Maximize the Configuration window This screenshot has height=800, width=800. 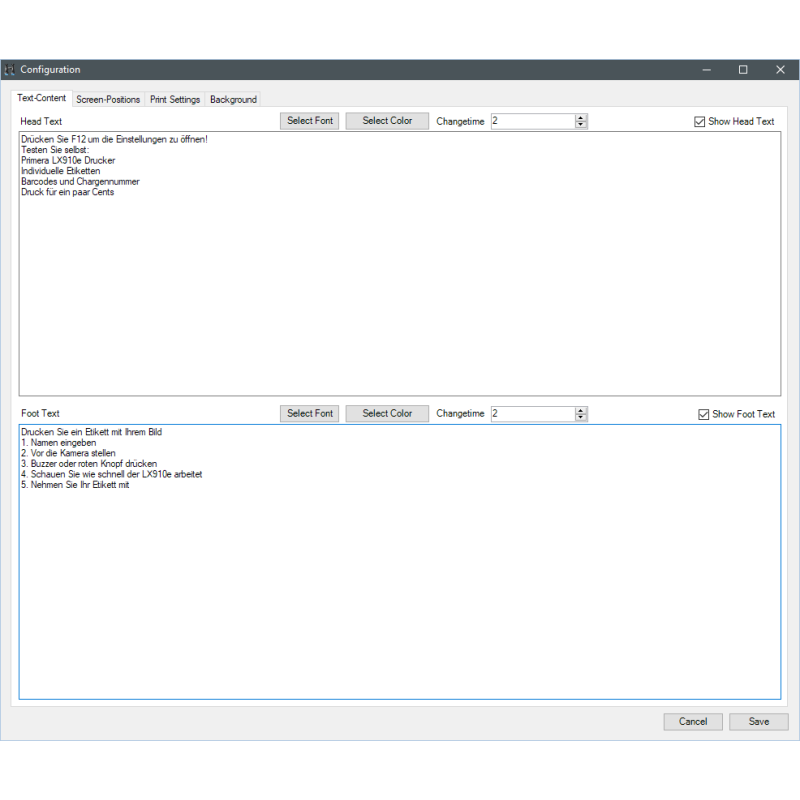743,70
